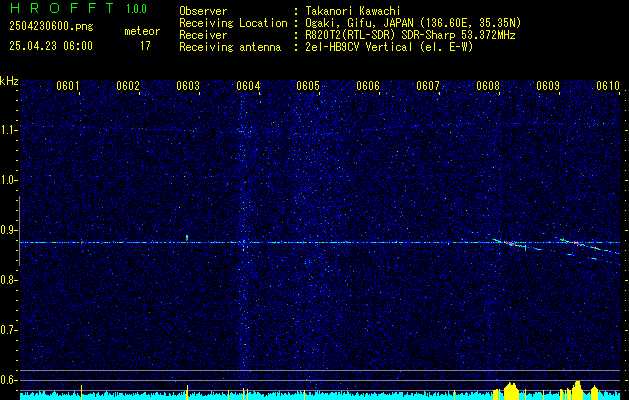Image resolution: width=629 pixels, height=400 pixels.
Task: Click the 1.0 kHz axis label
Action: (x=7, y=180)
